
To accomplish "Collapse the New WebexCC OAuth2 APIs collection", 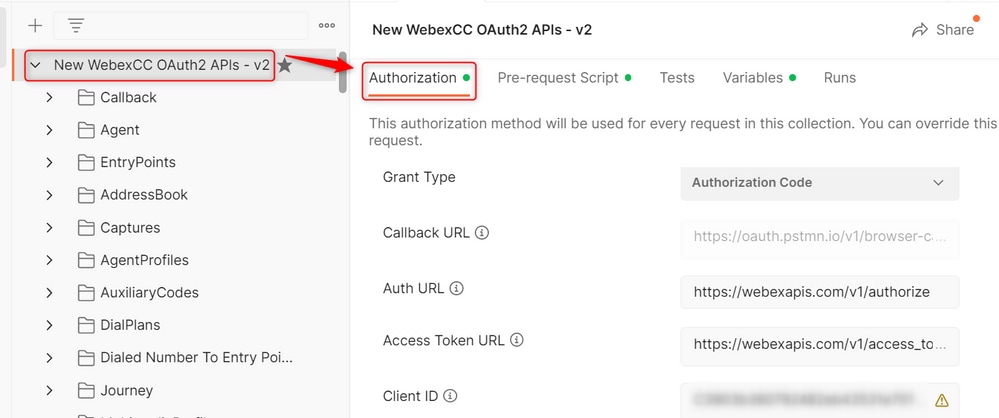I will [x=36, y=65].
